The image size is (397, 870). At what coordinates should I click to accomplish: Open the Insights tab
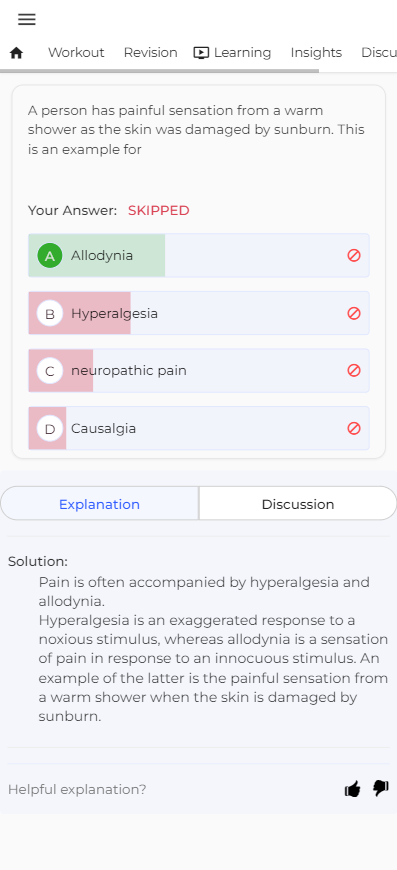point(316,53)
